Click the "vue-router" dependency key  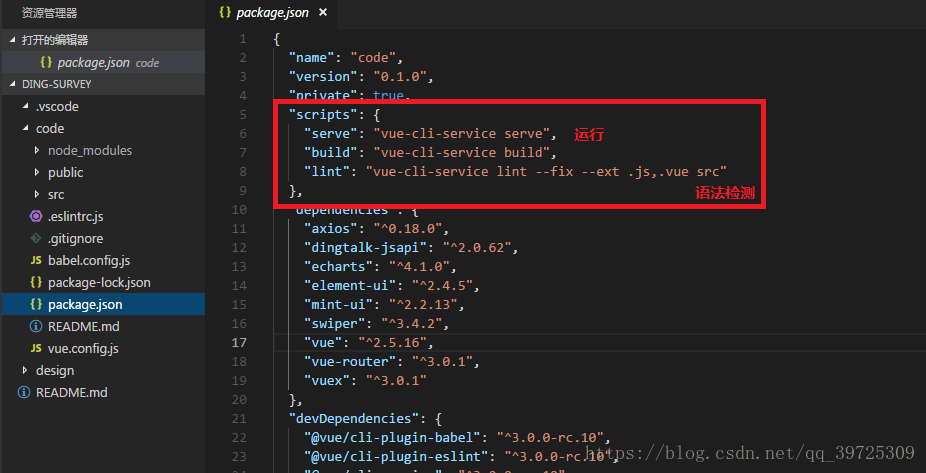point(350,361)
